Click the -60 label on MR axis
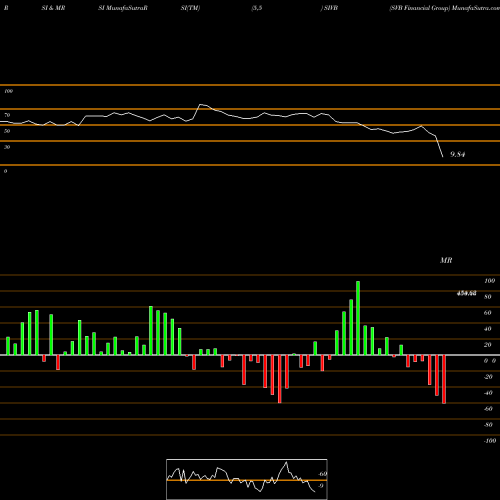Viewport: 500px width, 500px height. [x=488, y=409]
